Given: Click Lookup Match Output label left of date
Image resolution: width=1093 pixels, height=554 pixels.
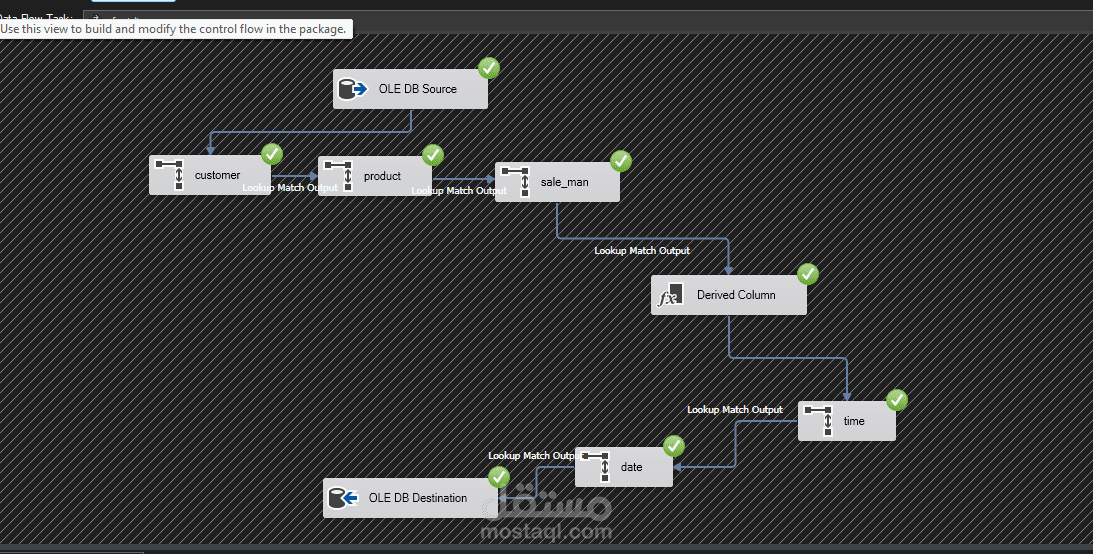Looking at the screenshot, I should pyautogui.click(x=533, y=456).
